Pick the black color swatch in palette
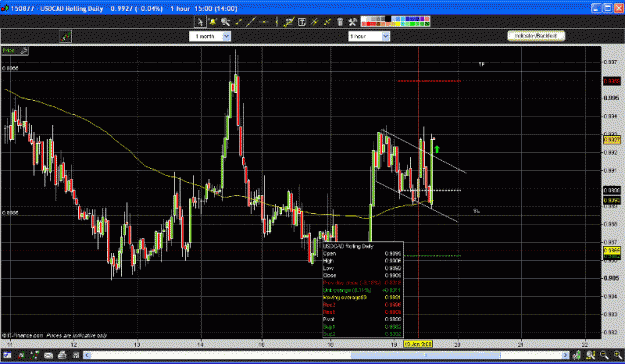Screen dimensions: 625x364 388,19
